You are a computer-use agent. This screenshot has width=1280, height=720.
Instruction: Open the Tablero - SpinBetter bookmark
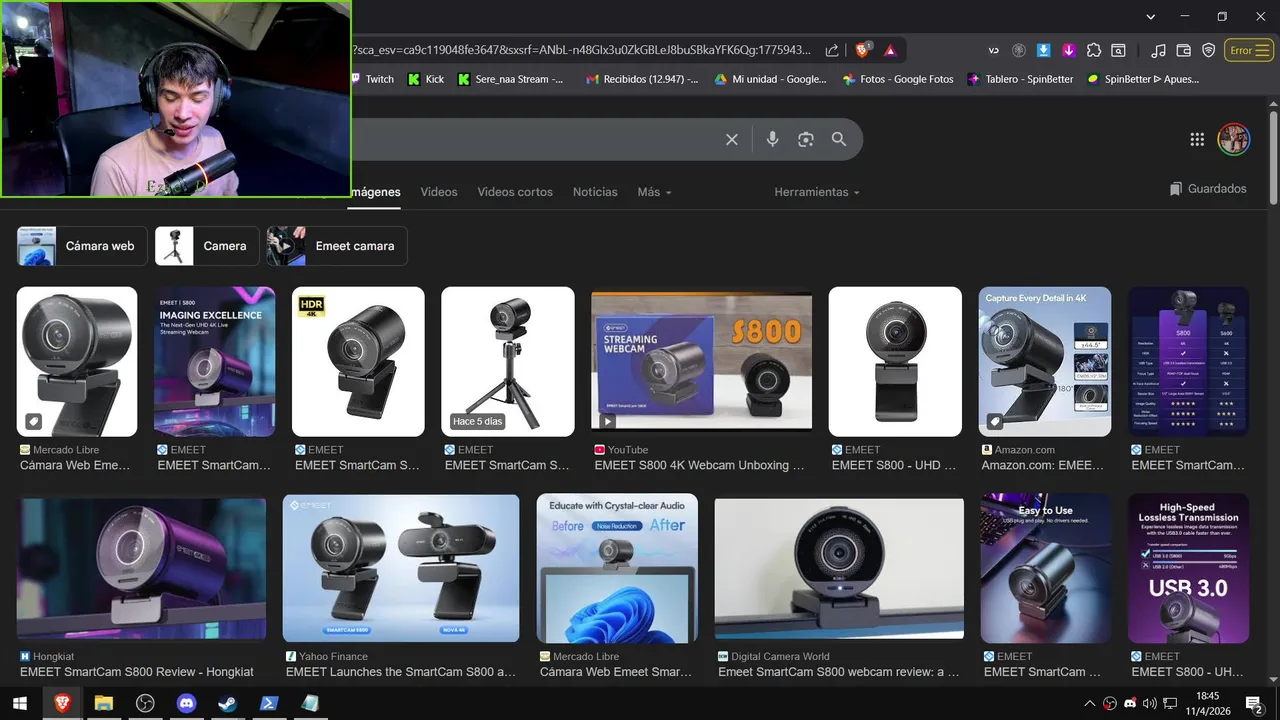[1020, 79]
